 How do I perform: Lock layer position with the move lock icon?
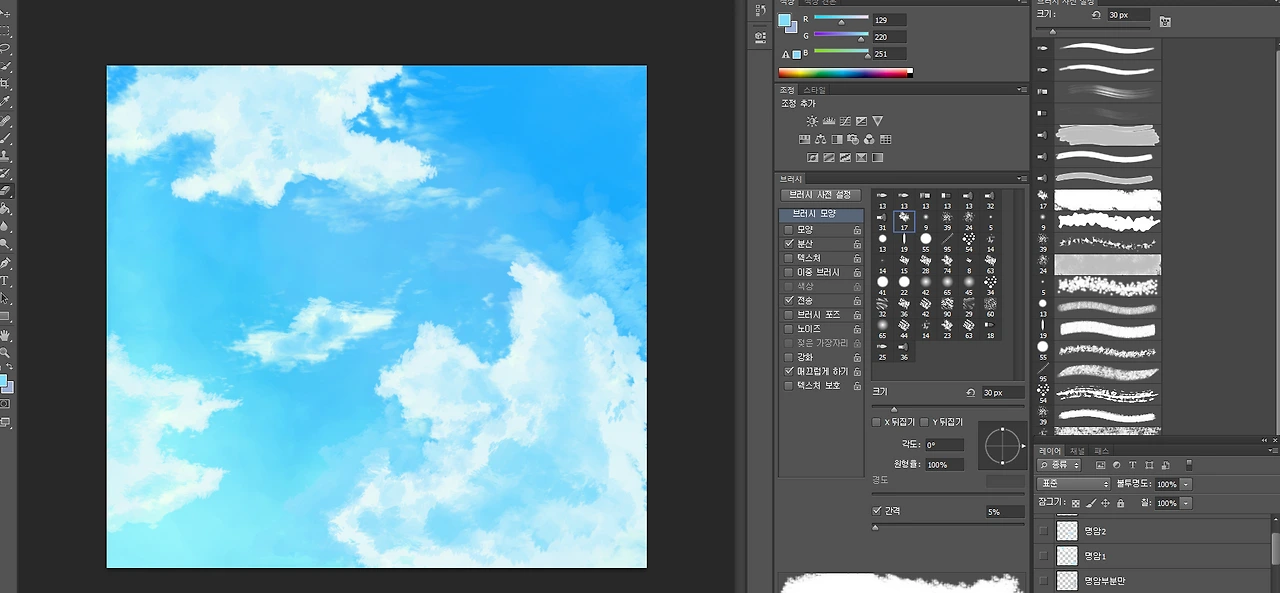coord(1105,502)
